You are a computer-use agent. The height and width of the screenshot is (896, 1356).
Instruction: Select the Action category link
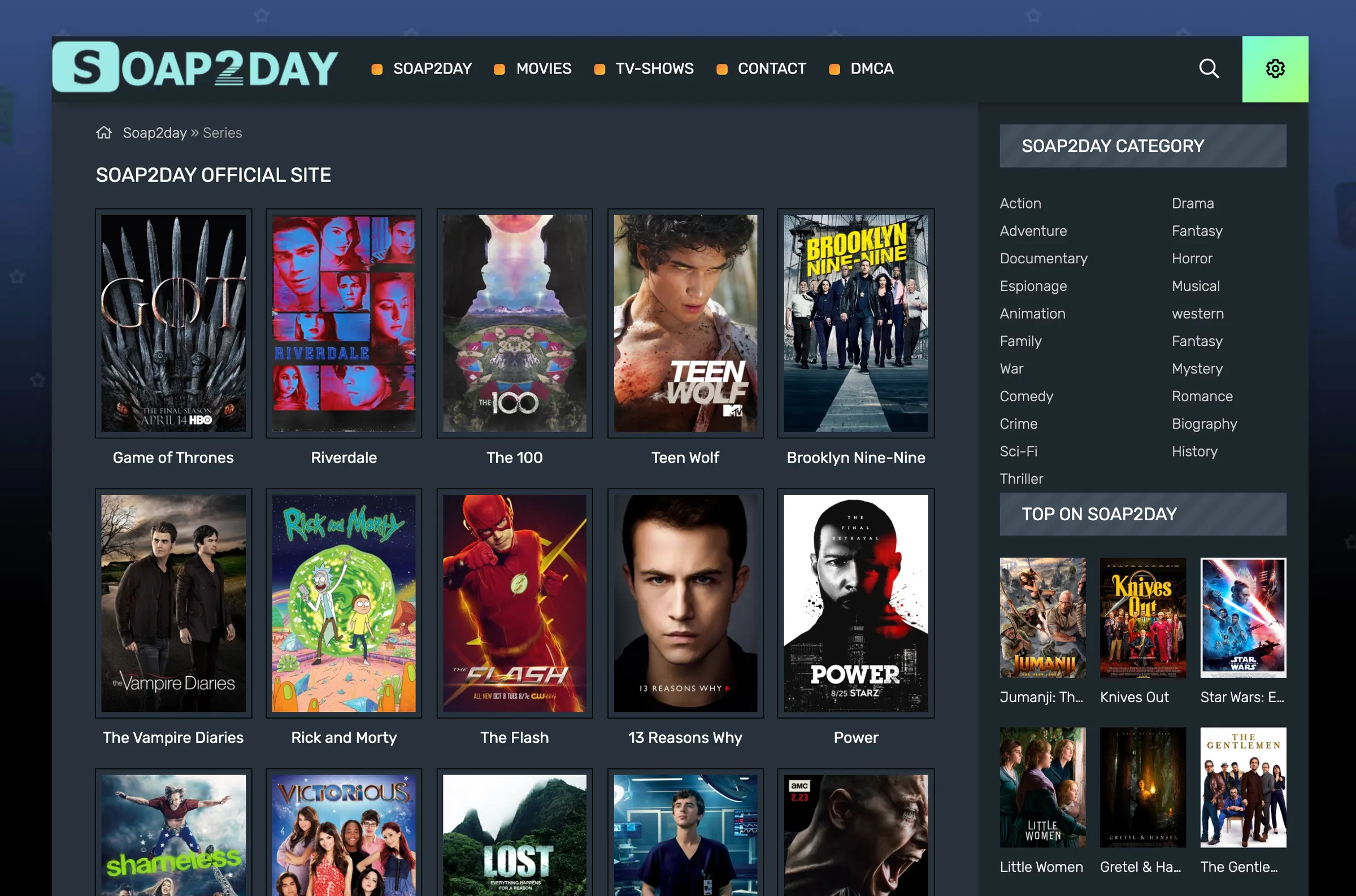(x=1020, y=202)
